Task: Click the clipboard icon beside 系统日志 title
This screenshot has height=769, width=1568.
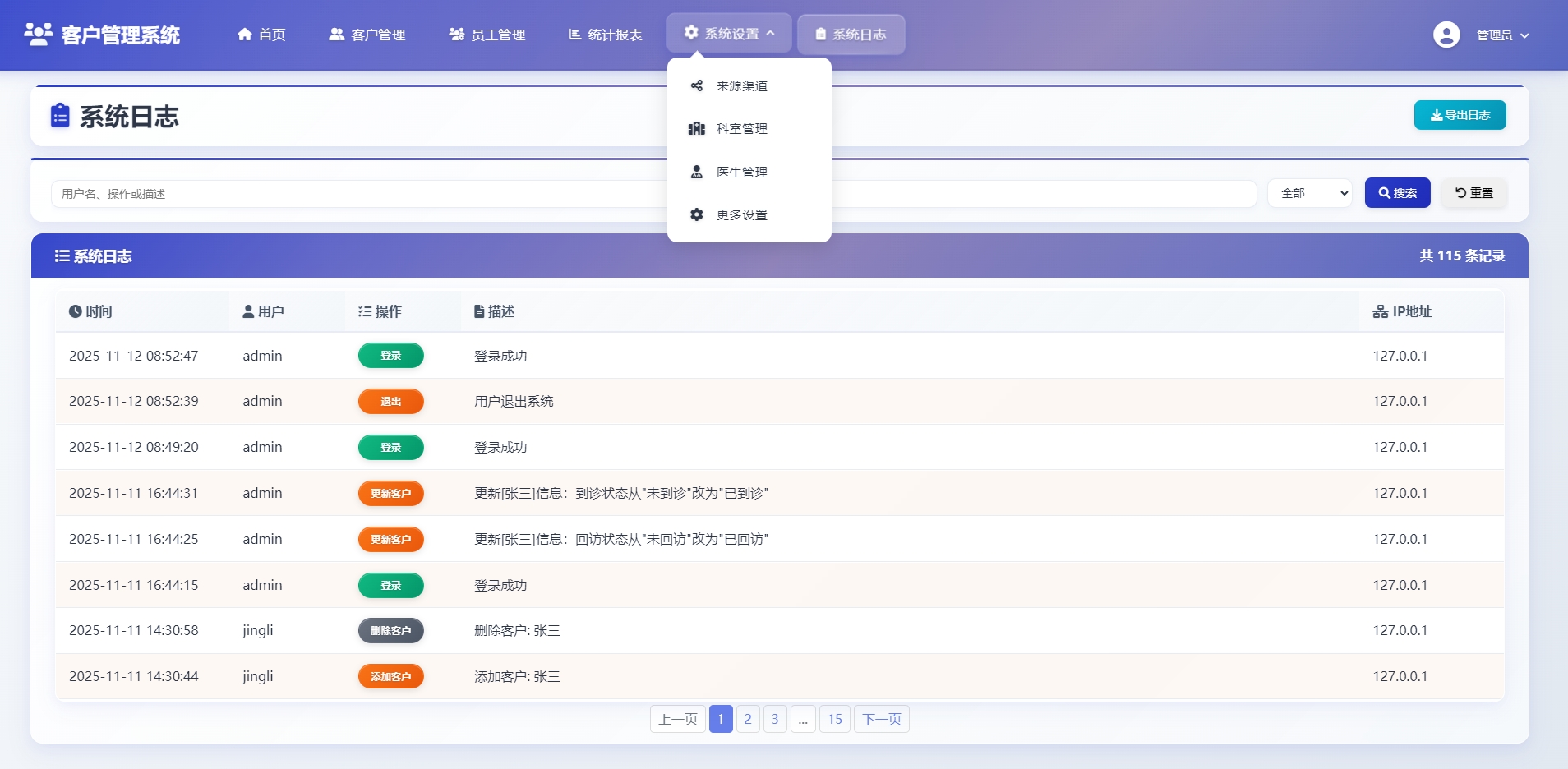Action: click(x=60, y=116)
